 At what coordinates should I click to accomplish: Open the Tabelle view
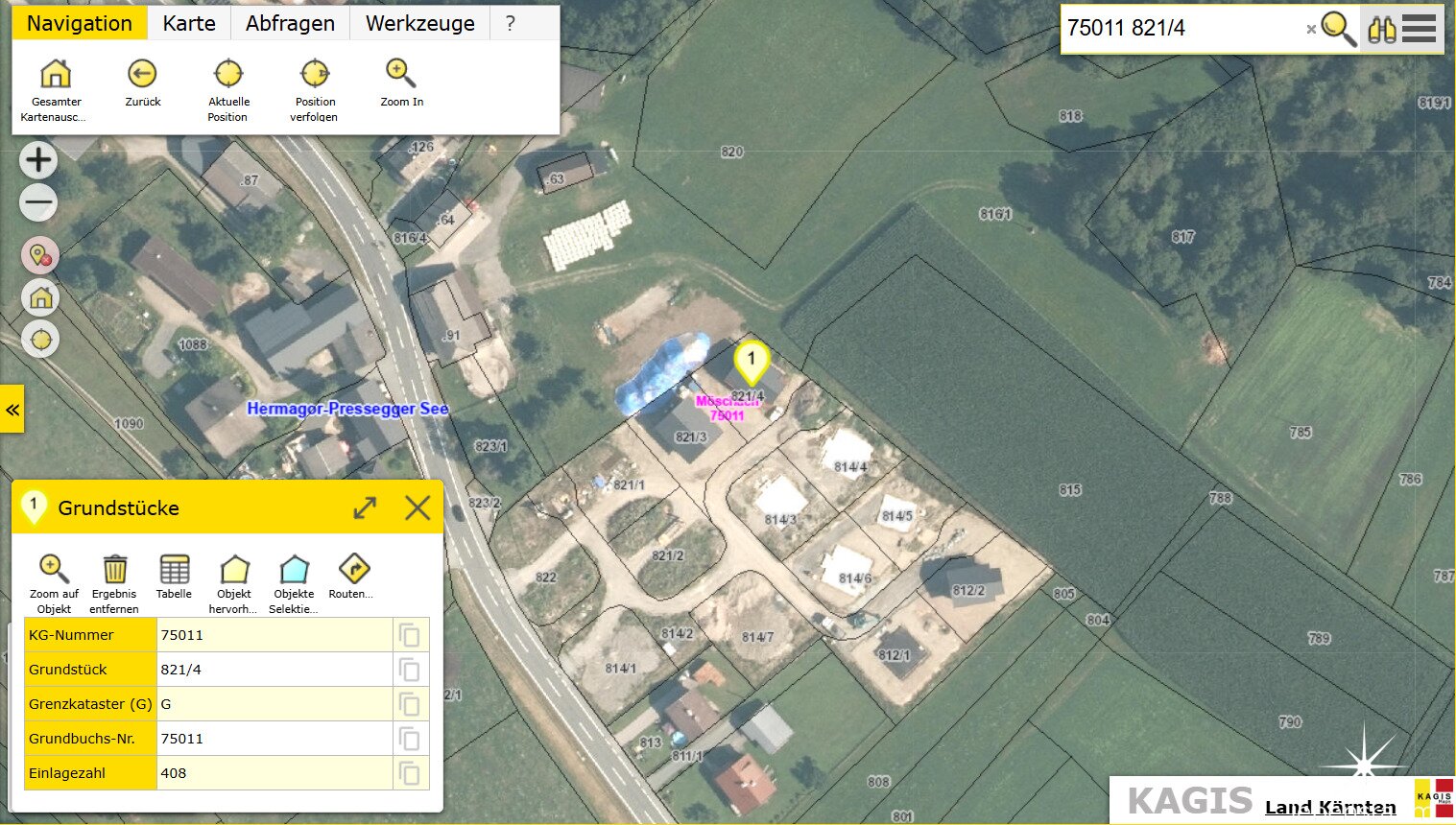tap(174, 570)
